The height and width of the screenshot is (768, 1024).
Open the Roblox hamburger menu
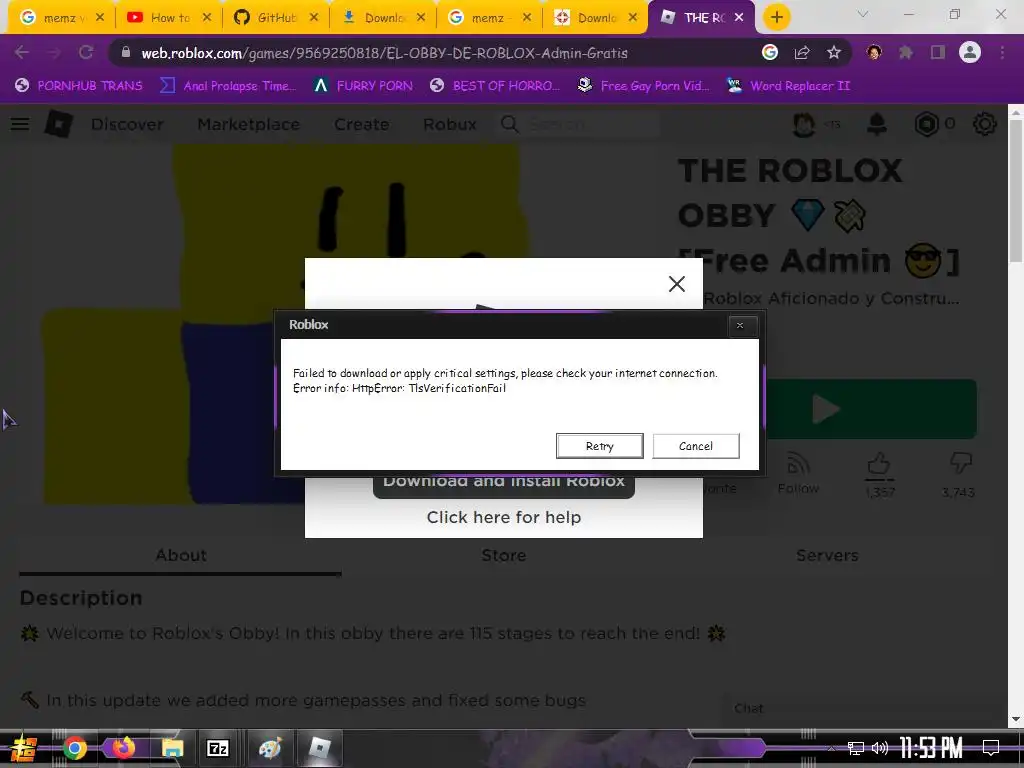(x=20, y=123)
